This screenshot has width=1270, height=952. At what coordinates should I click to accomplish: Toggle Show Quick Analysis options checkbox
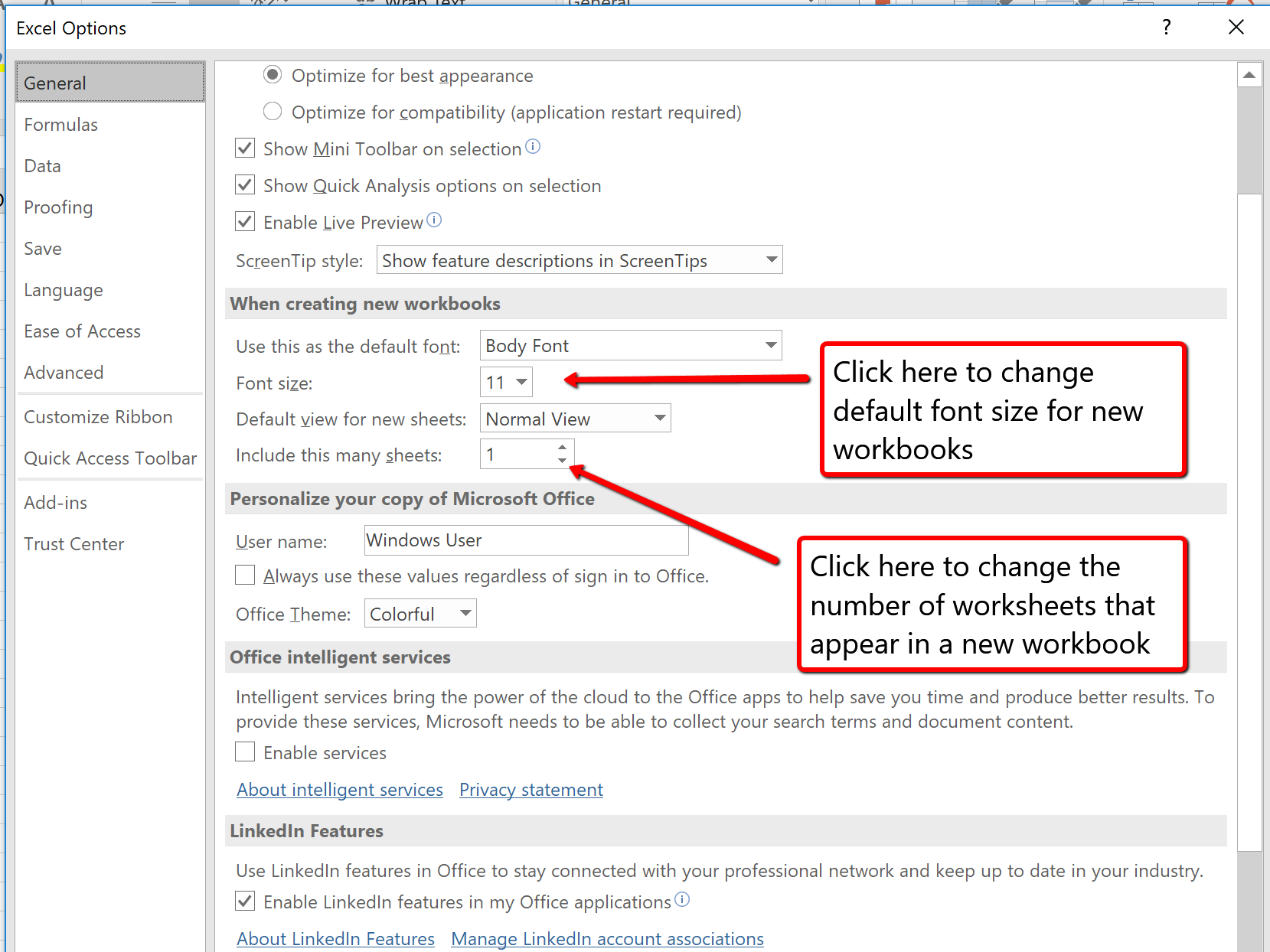point(245,185)
